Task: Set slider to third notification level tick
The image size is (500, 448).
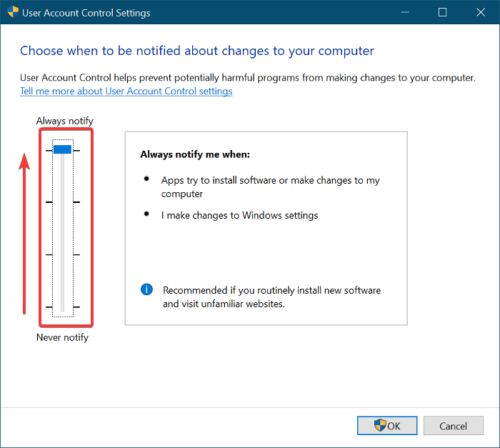Action: (x=63, y=255)
